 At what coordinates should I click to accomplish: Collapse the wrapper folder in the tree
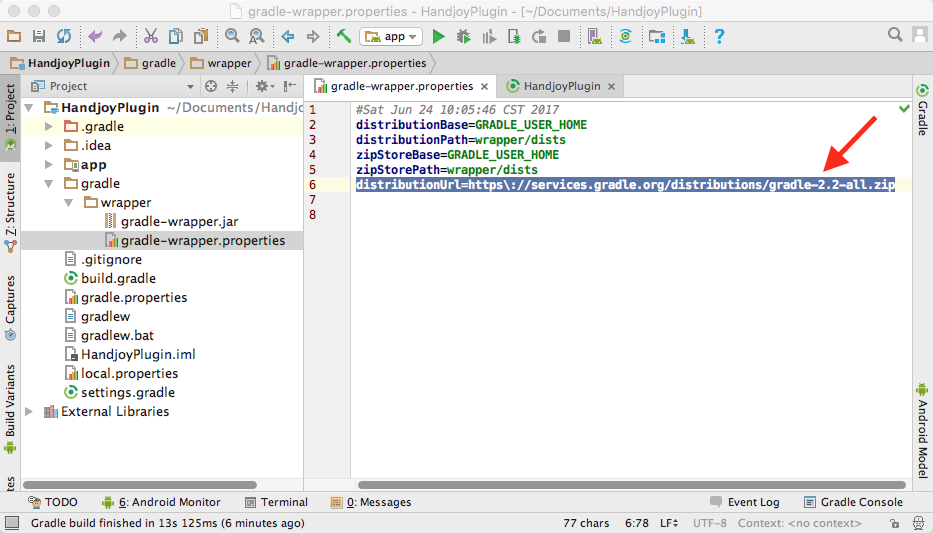[68, 203]
